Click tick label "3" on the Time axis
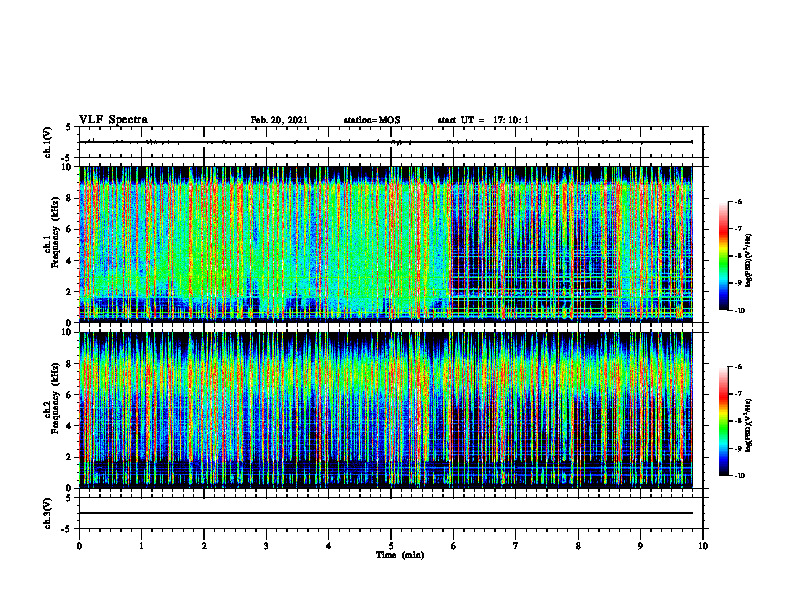 click(266, 546)
